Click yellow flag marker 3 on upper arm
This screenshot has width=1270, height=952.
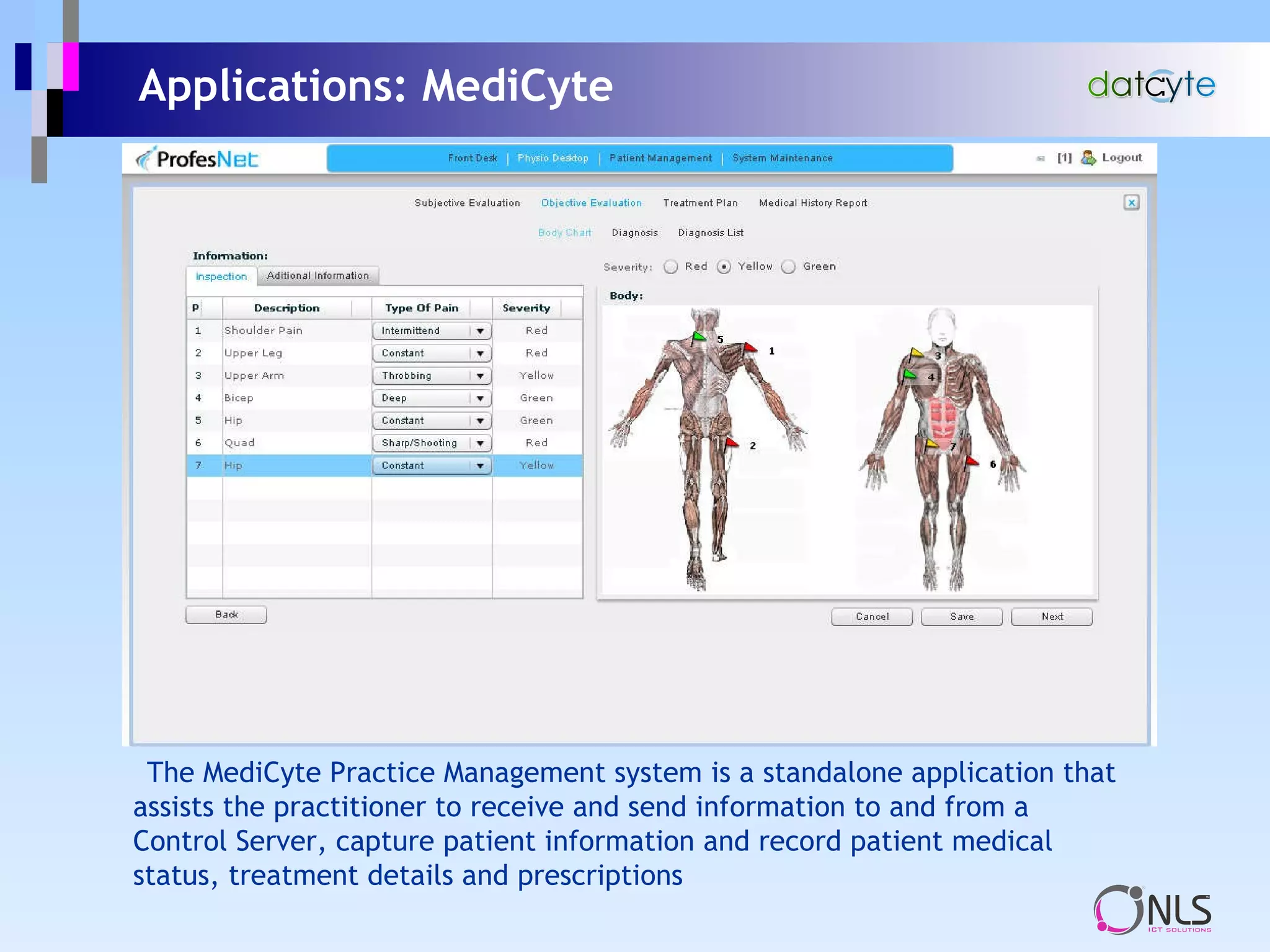pyautogui.click(x=917, y=353)
